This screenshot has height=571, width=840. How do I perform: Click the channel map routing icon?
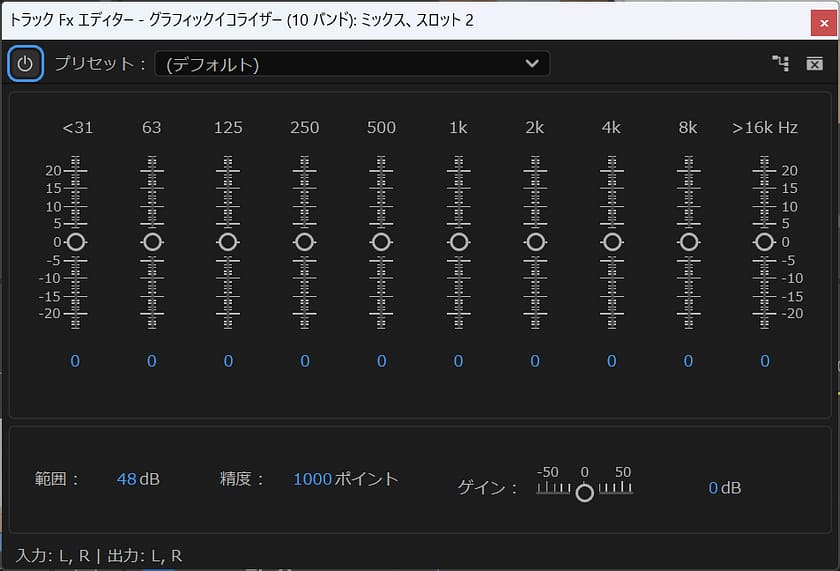[x=780, y=64]
